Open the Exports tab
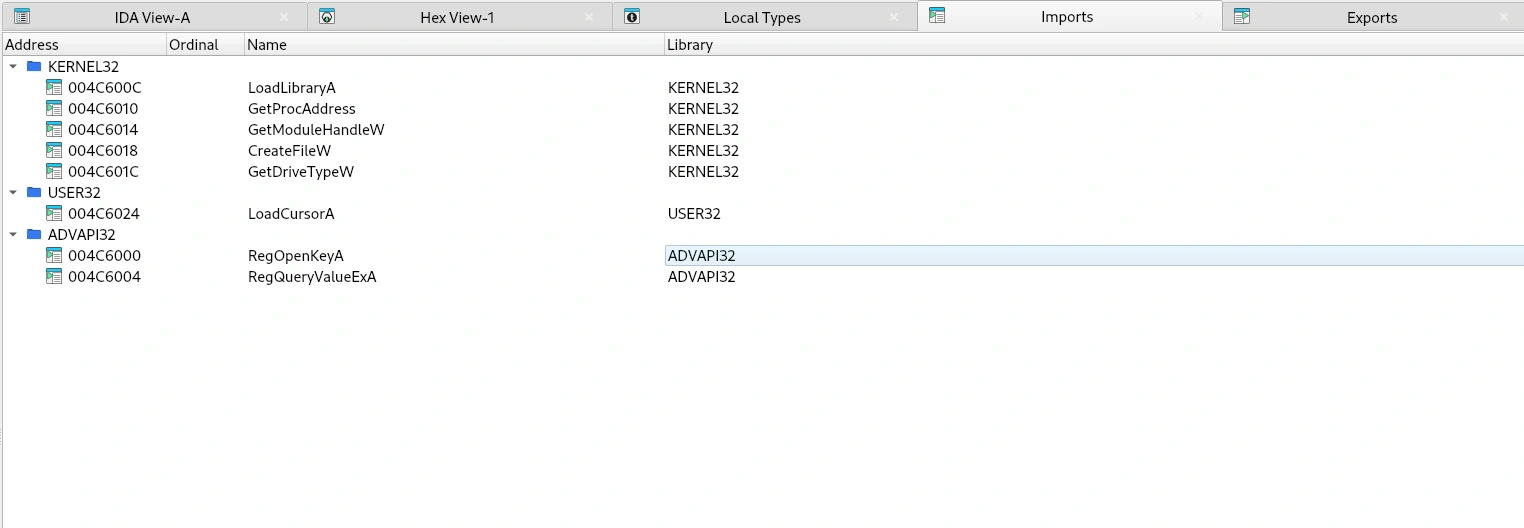The width and height of the screenshot is (1524, 528). 1372,17
